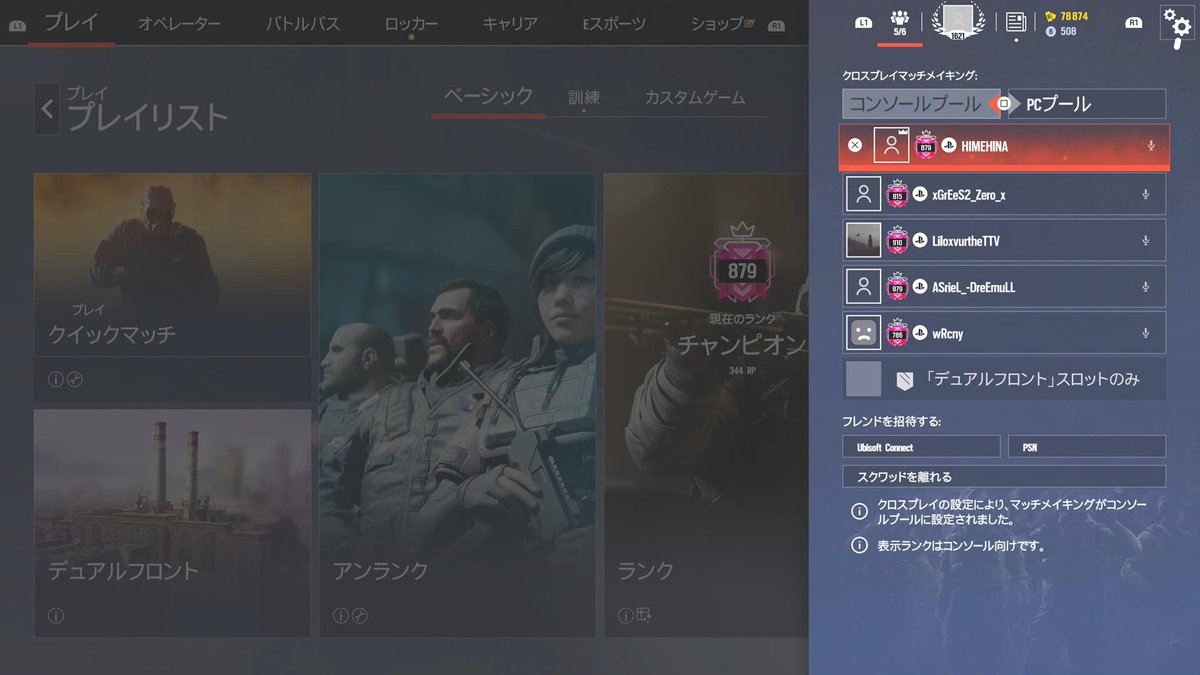The image size is (1200, 675).
Task: Click the shield icon in the Dual Front slot
Action: pyautogui.click(x=903, y=380)
